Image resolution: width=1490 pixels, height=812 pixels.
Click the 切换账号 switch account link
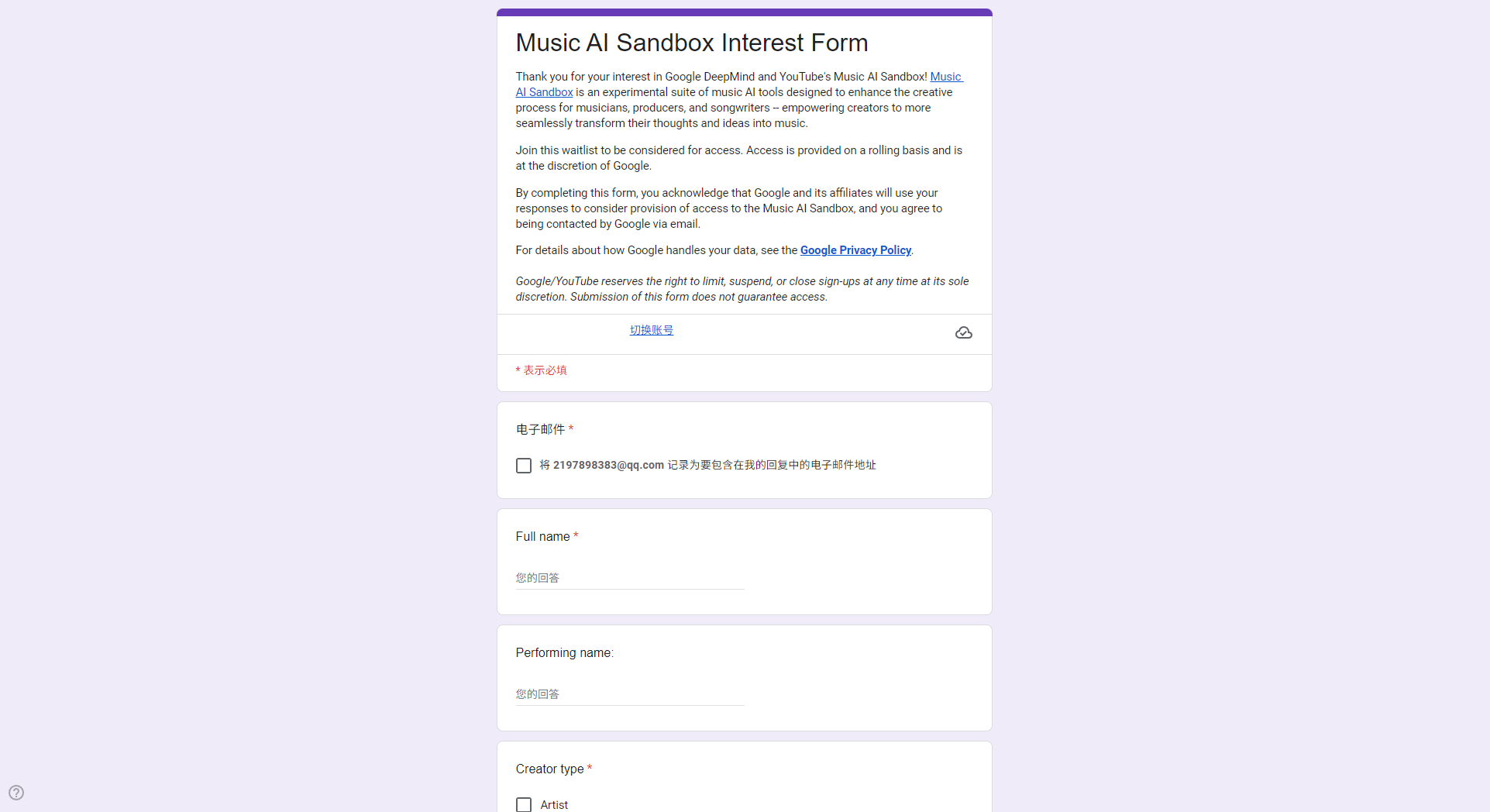[x=651, y=330]
